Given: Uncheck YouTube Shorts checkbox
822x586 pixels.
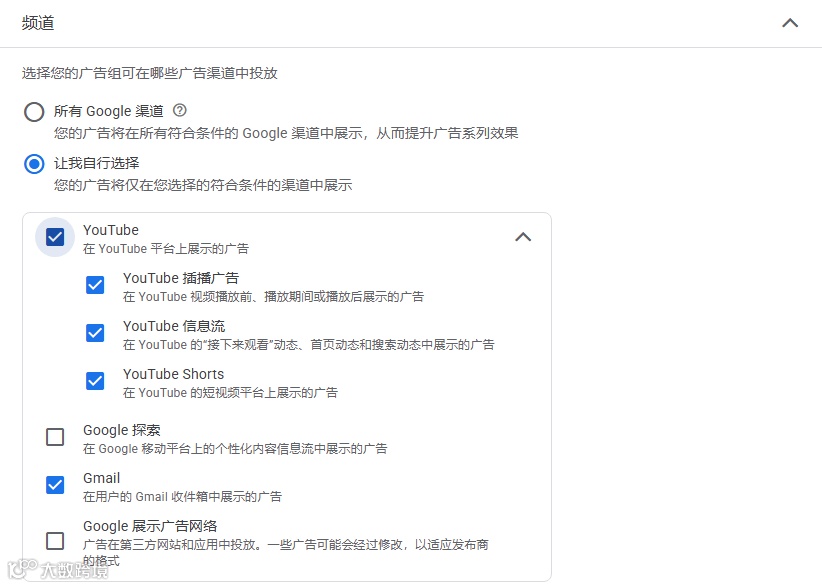Looking at the screenshot, I should (x=95, y=381).
